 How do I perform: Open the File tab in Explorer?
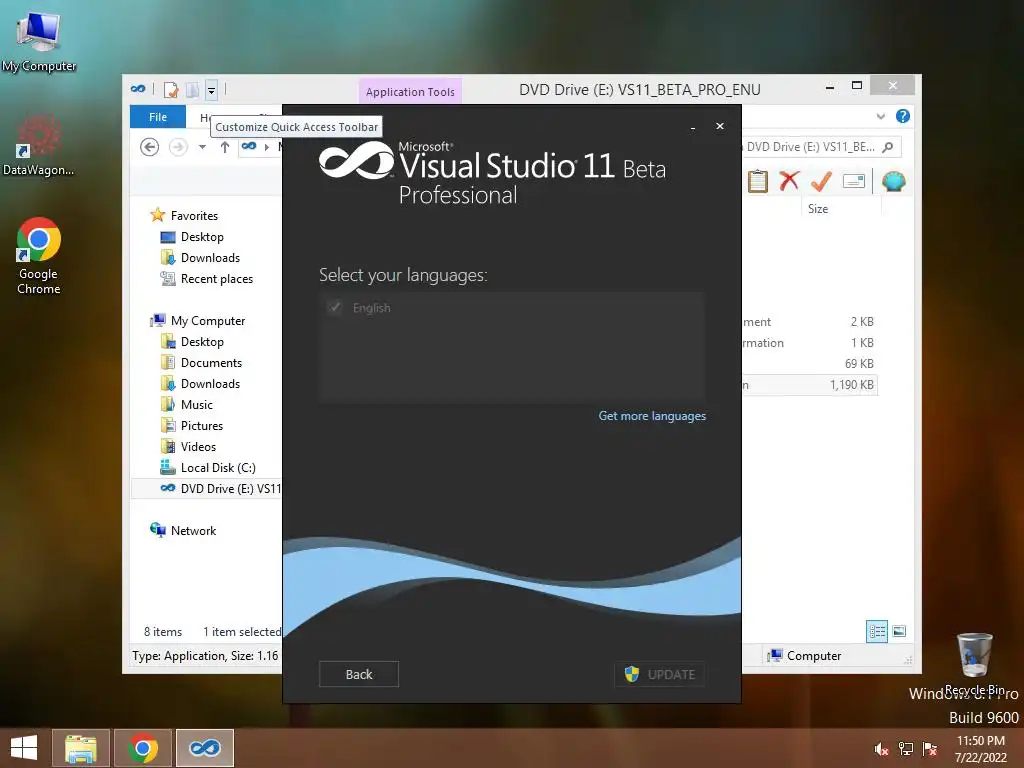[x=158, y=117]
